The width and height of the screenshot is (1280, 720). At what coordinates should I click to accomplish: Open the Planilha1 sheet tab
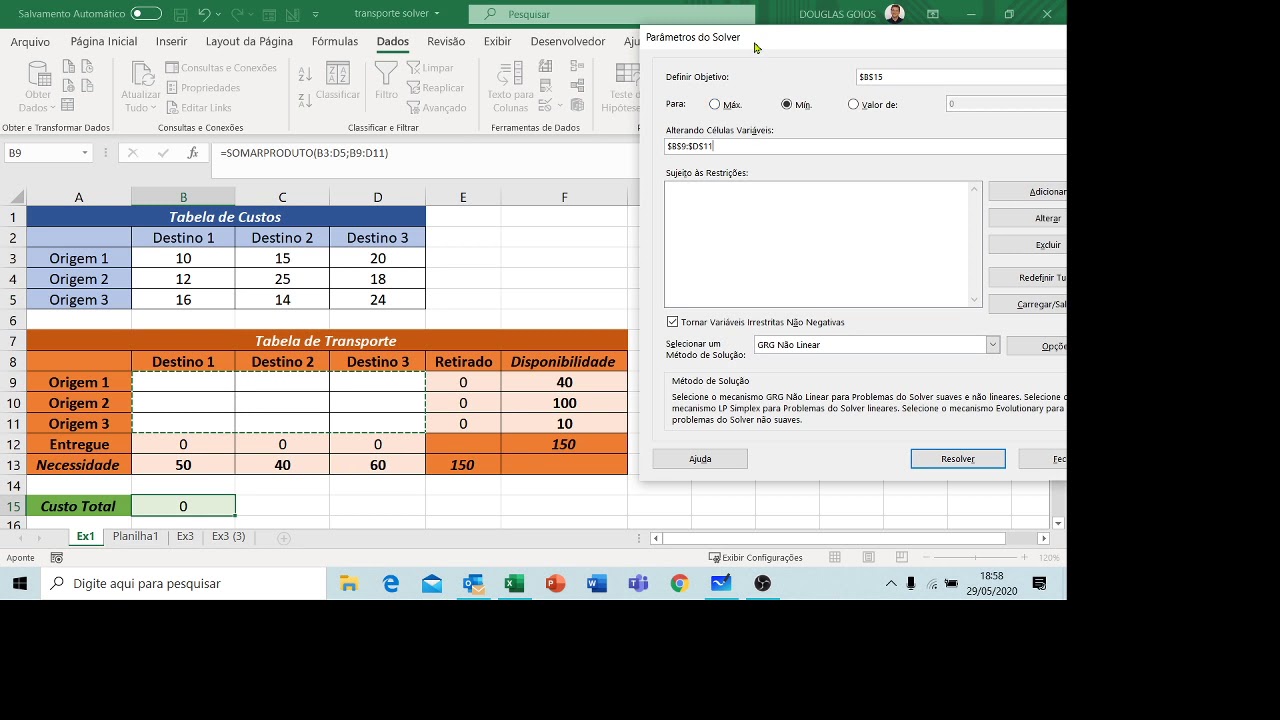click(135, 537)
